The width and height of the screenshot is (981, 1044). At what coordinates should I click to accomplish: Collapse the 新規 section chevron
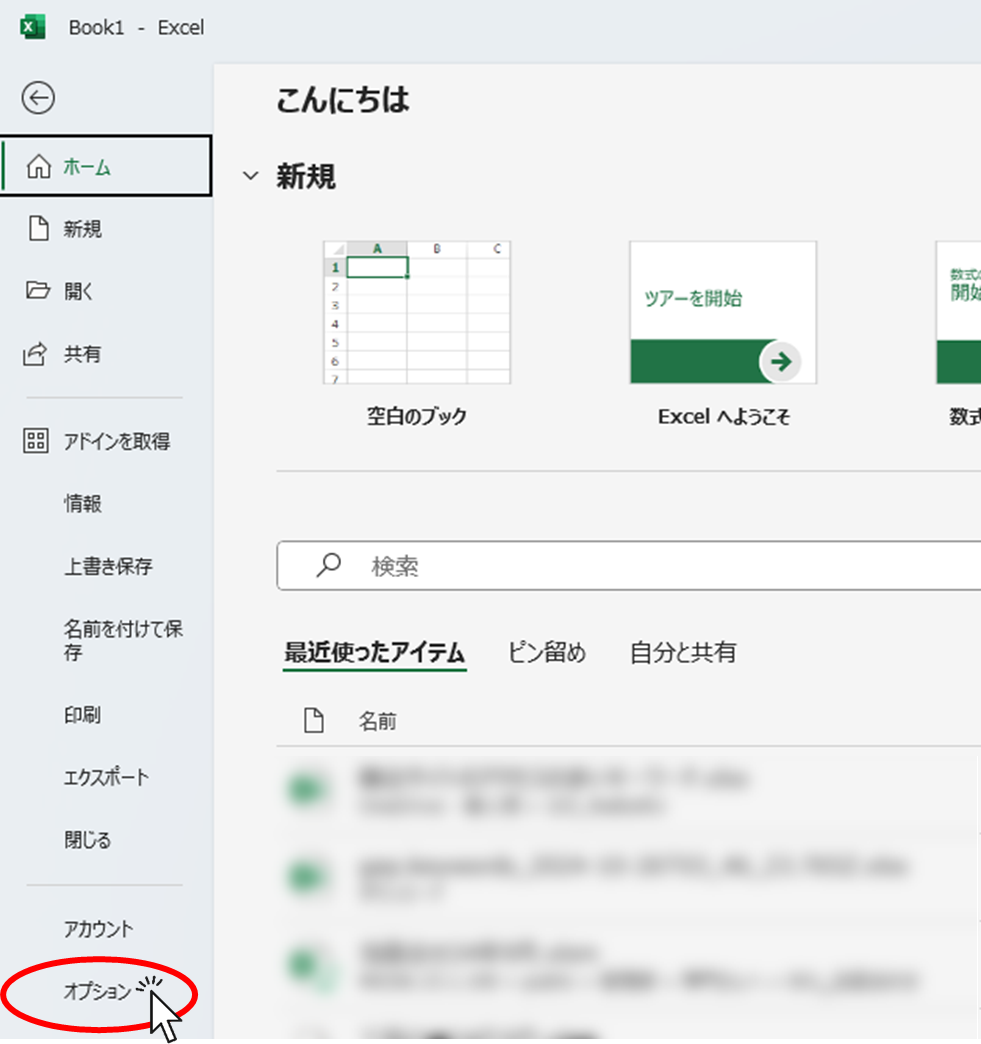click(250, 176)
